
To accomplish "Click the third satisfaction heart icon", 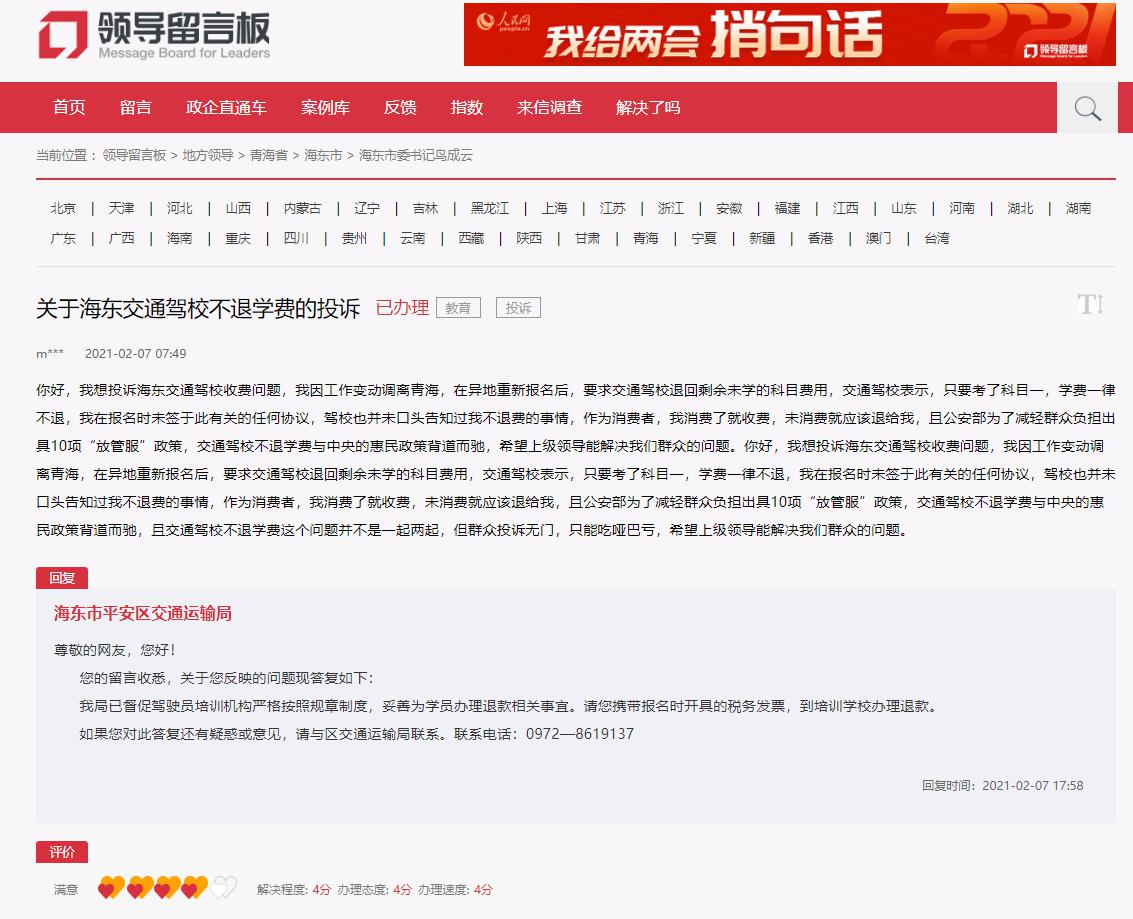I will [x=166, y=888].
